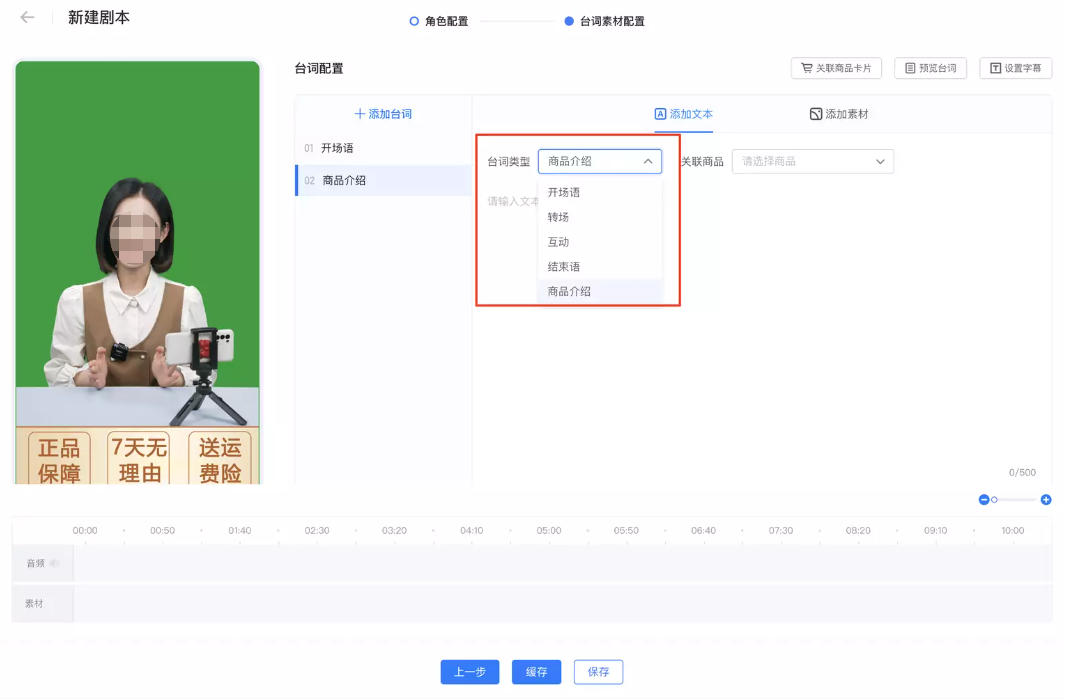Collapse the 台词类型 dropdown chevron
Image resolution: width=1066 pixels, height=699 pixels.
tap(648, 160)
